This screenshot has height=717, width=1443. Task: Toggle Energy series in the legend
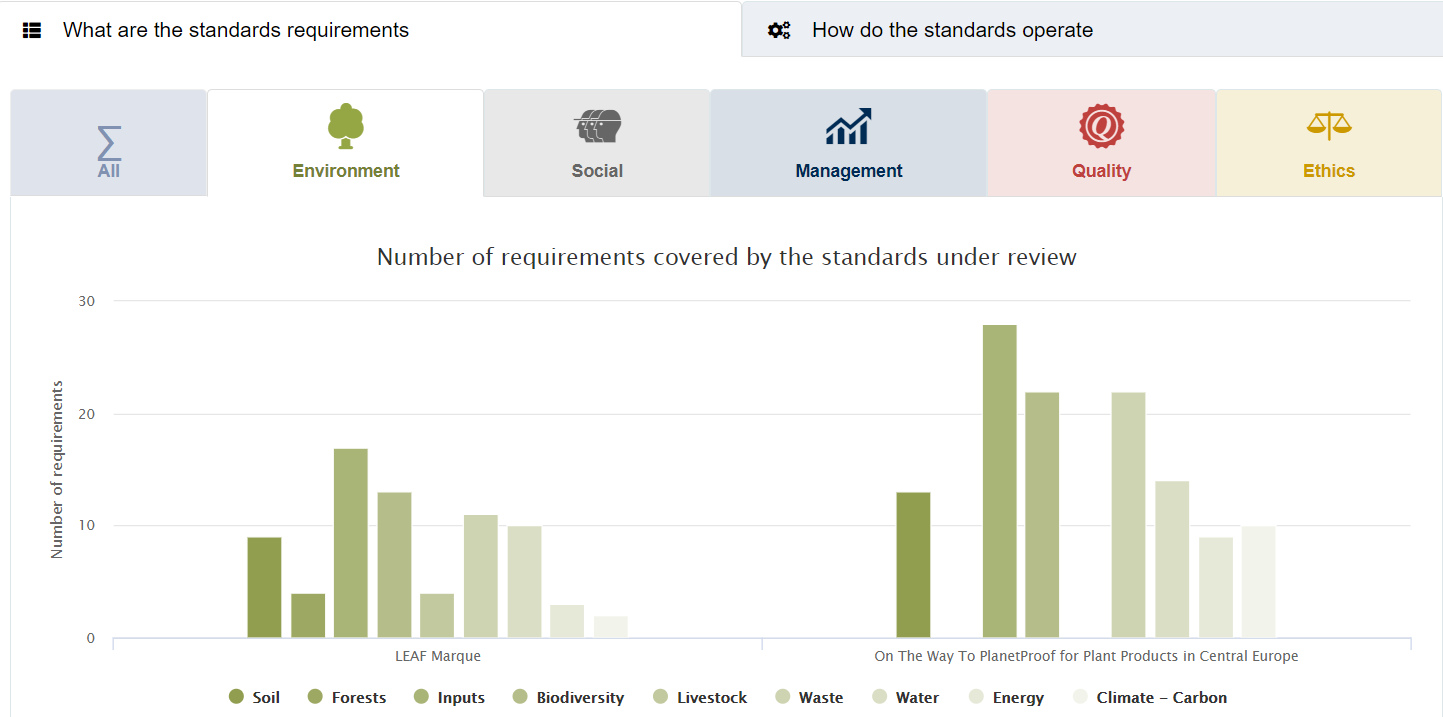coord(1006,698)
